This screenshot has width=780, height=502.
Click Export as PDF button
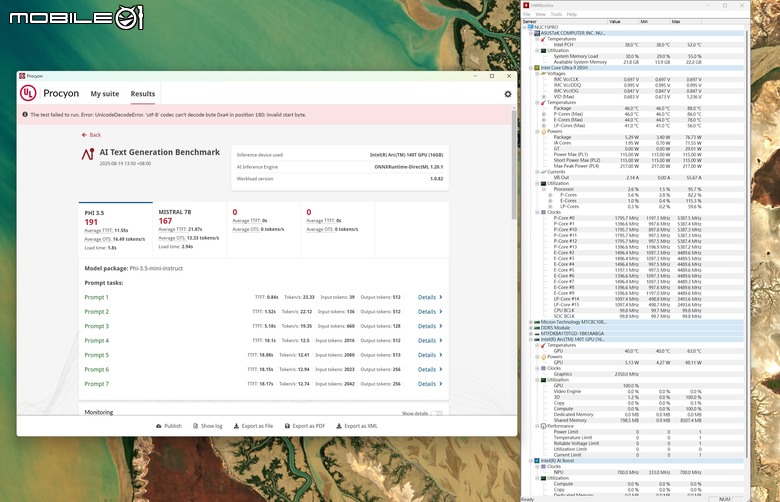[304, 426]
